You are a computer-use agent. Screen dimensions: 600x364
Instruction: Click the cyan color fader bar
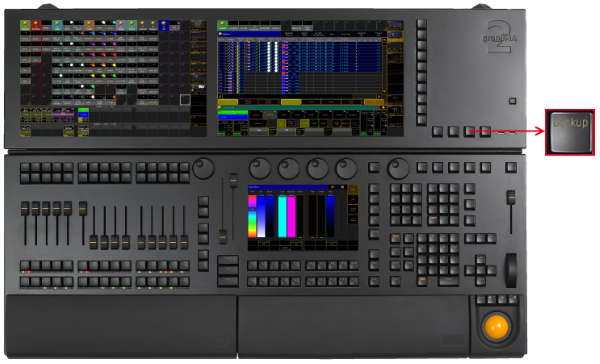(x=282, y=217)
